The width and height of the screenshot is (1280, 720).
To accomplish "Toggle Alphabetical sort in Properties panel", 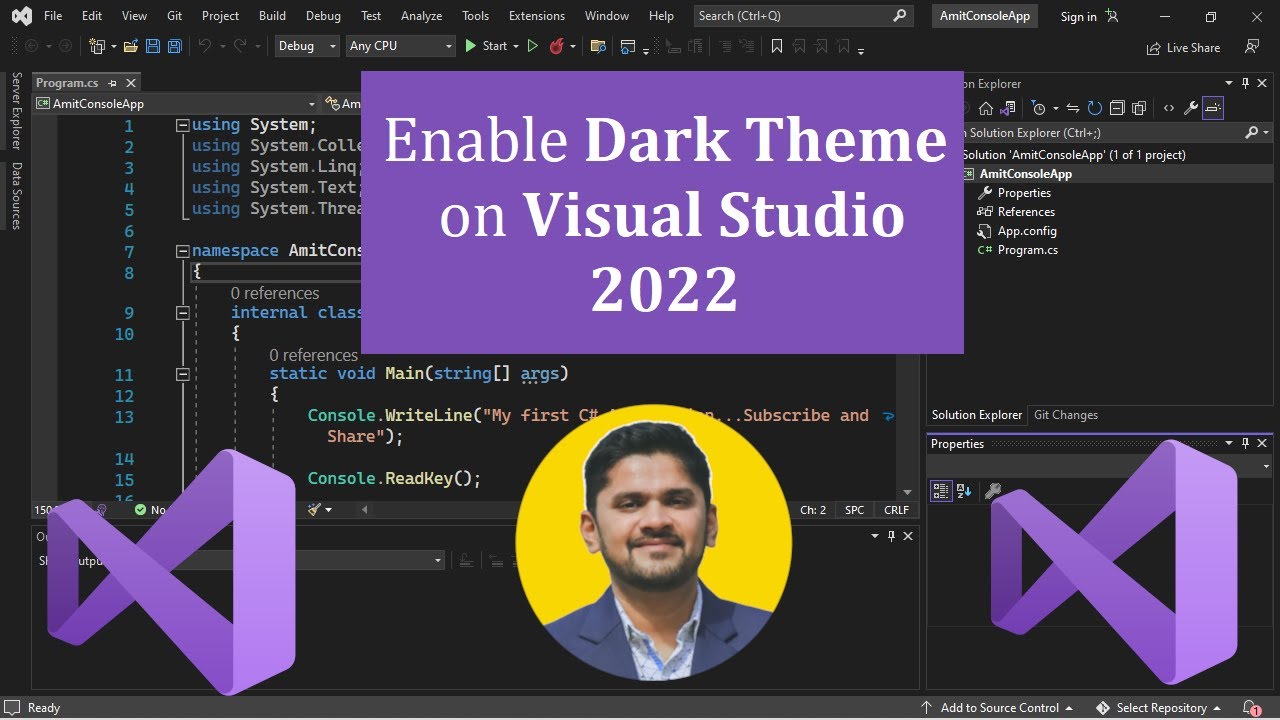I will click(964, 491).
